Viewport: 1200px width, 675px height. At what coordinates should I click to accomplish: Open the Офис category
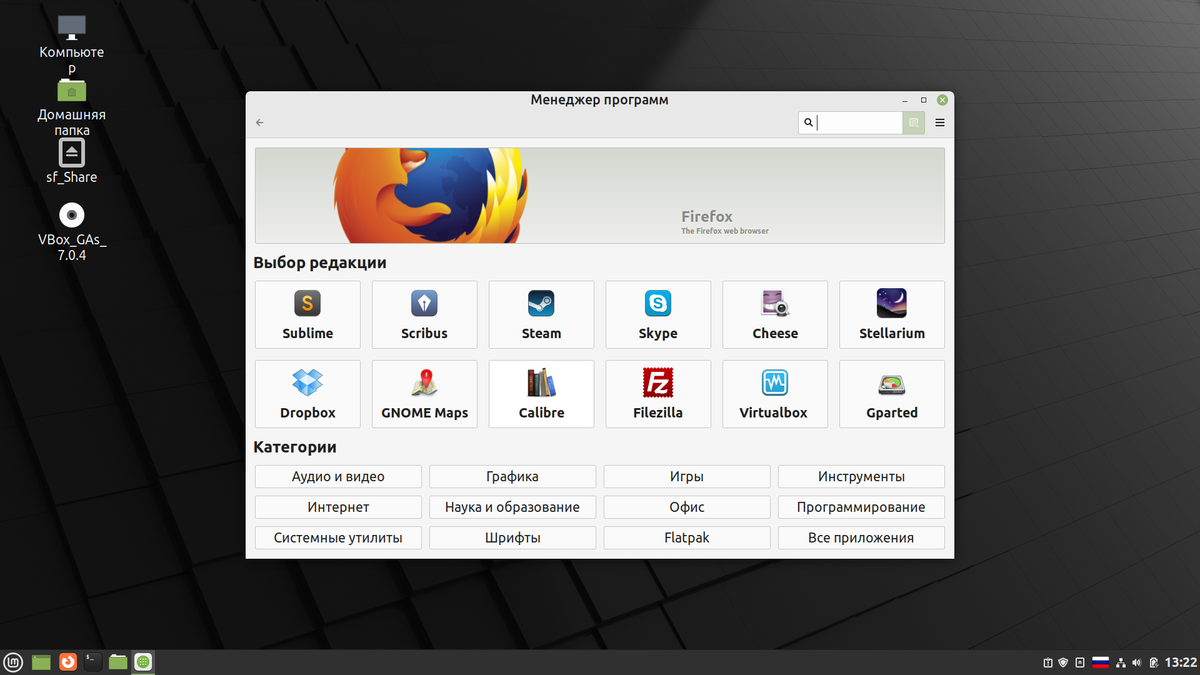coord(687,507)
